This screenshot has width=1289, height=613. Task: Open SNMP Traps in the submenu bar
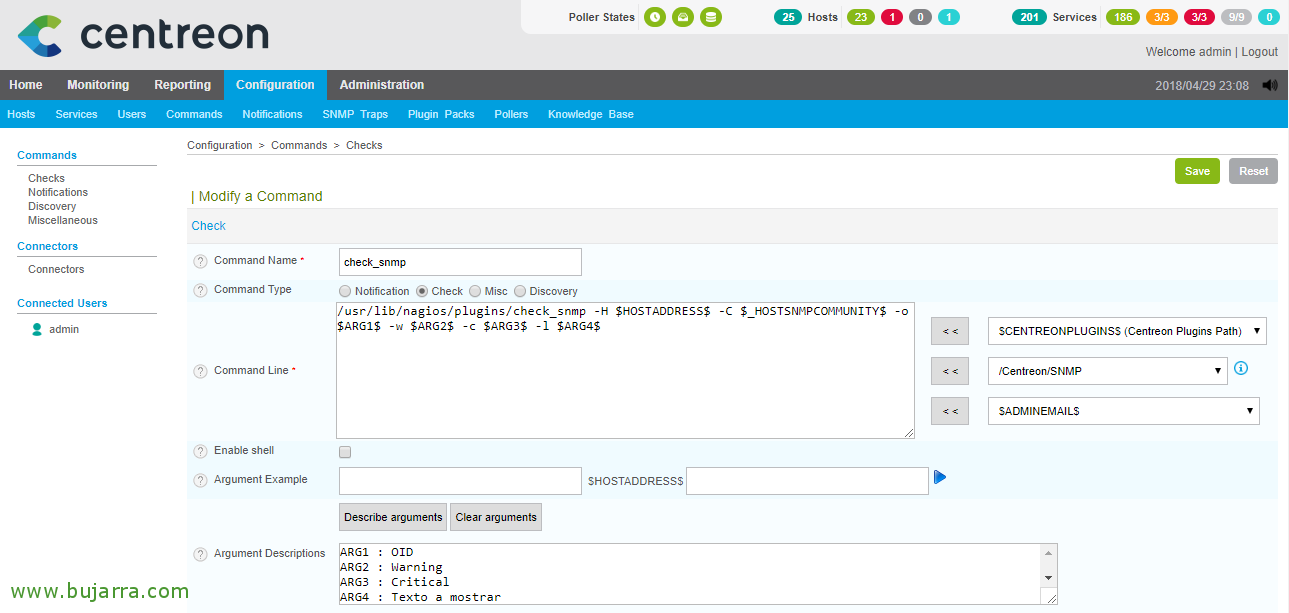[x=355, y=114]
